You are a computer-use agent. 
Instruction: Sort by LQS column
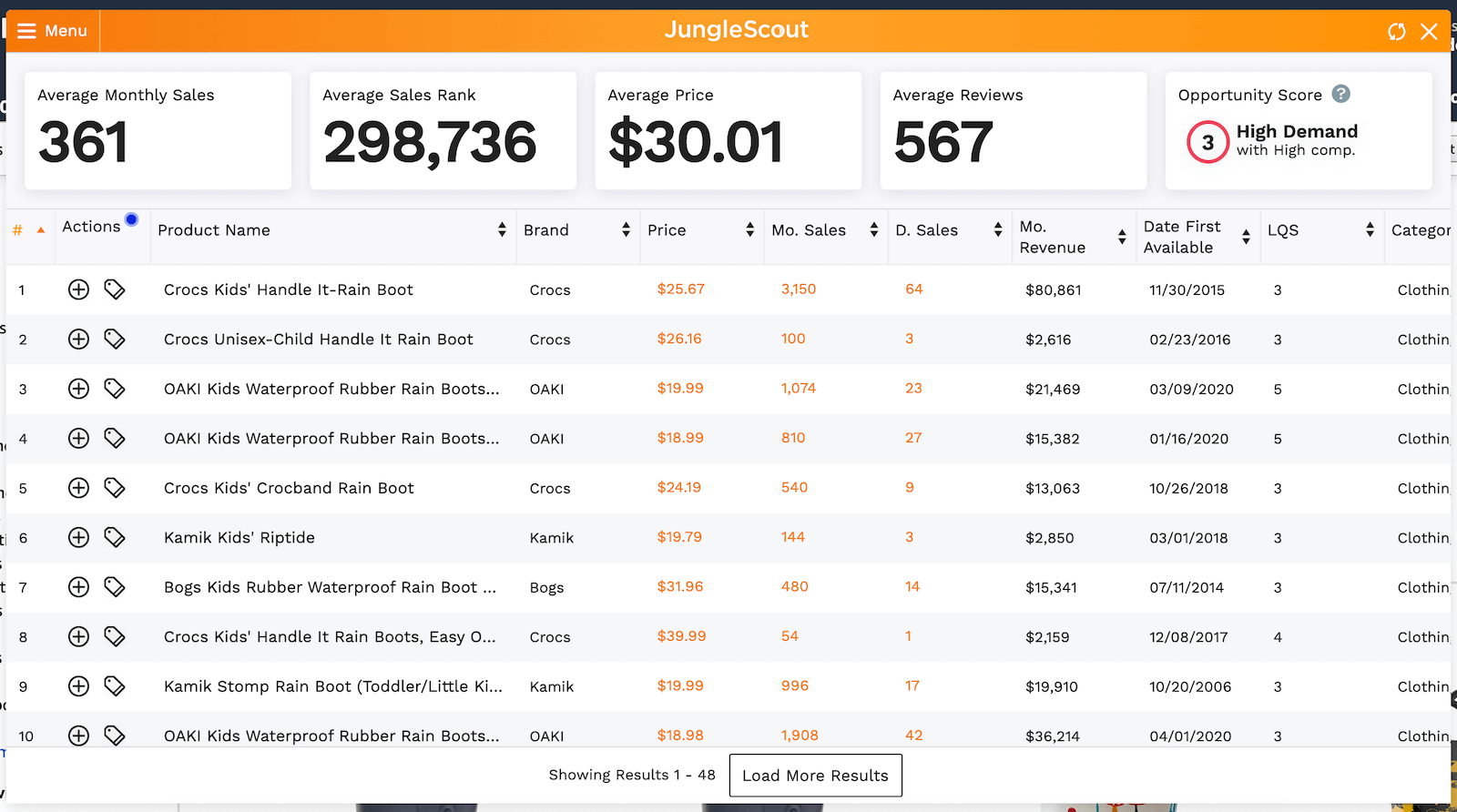[1370, 230]
